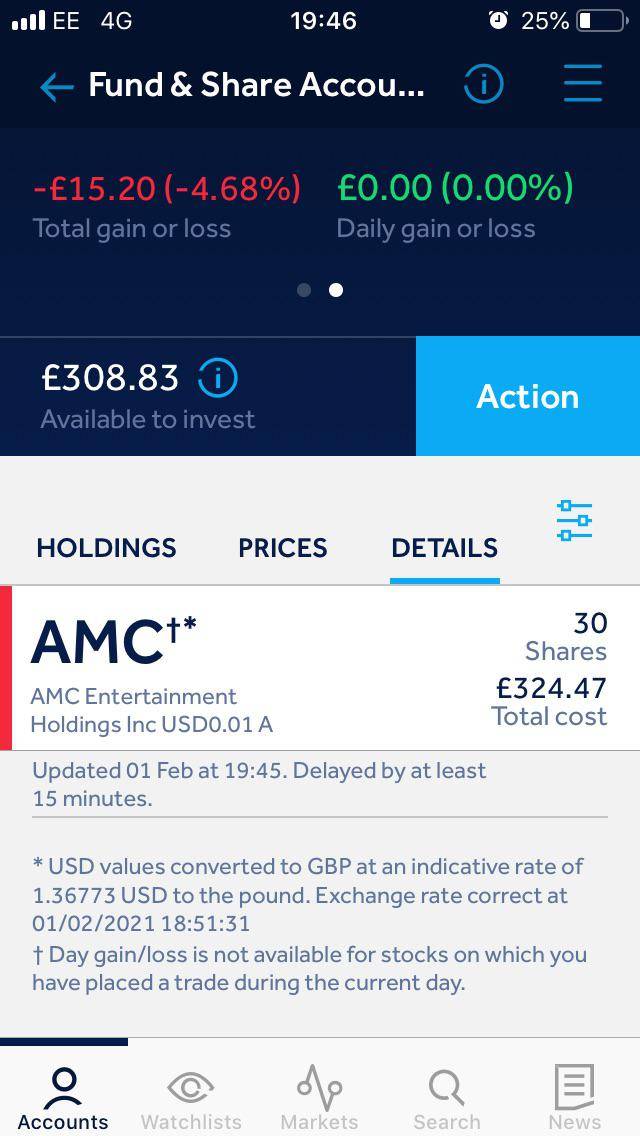Screen dimensions: 640x1136
Task: Tap the daily gain or loss figure
Action: 455,188
